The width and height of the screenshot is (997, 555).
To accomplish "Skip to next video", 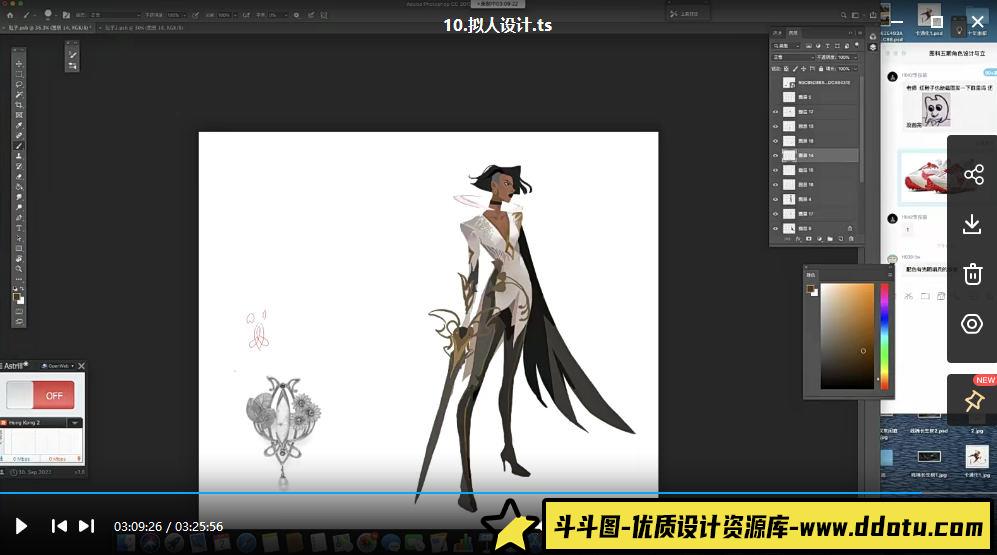I will pyautogui.click(x=86, y=526).
